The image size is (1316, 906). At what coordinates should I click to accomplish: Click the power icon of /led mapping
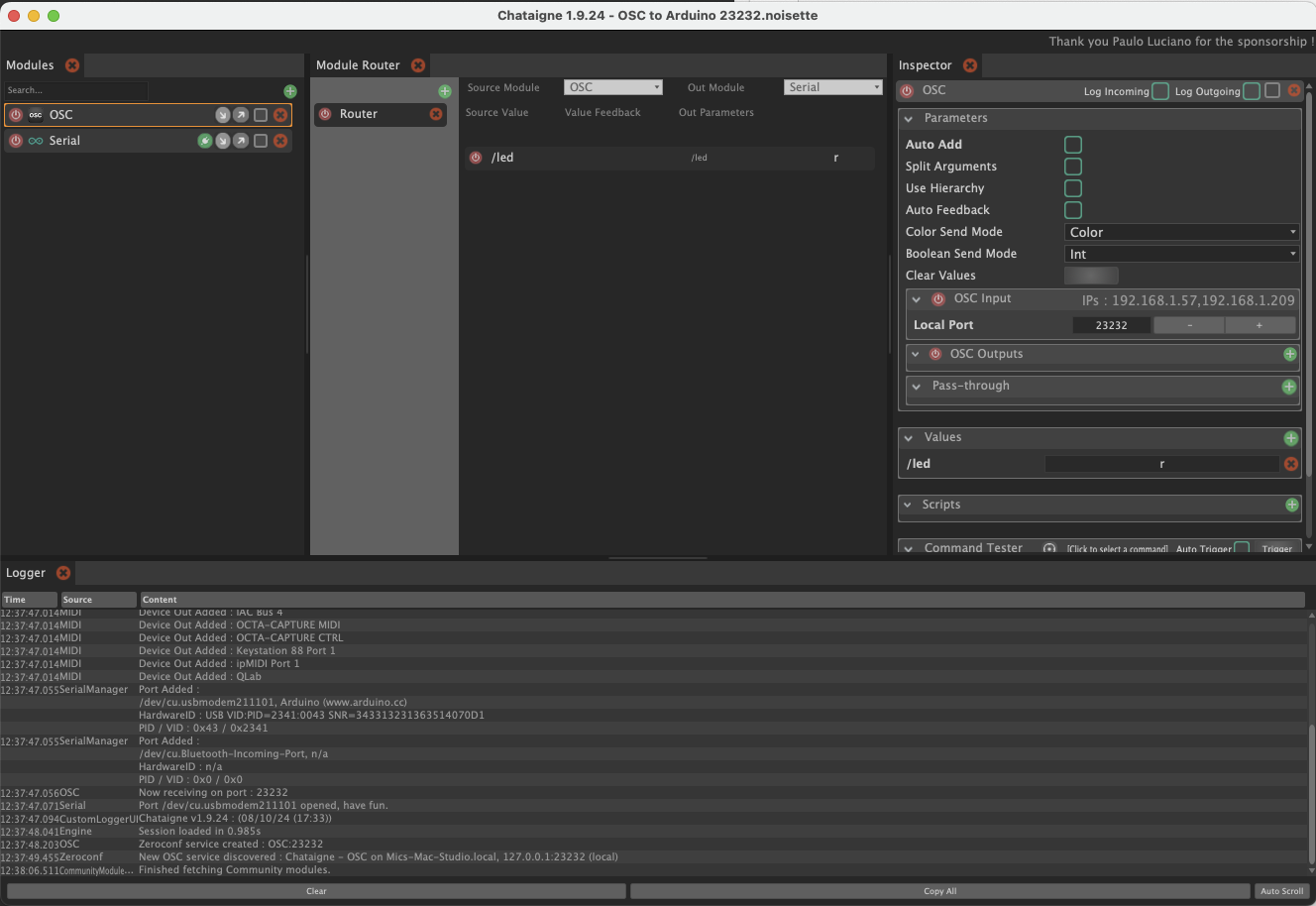pos(476,158)
